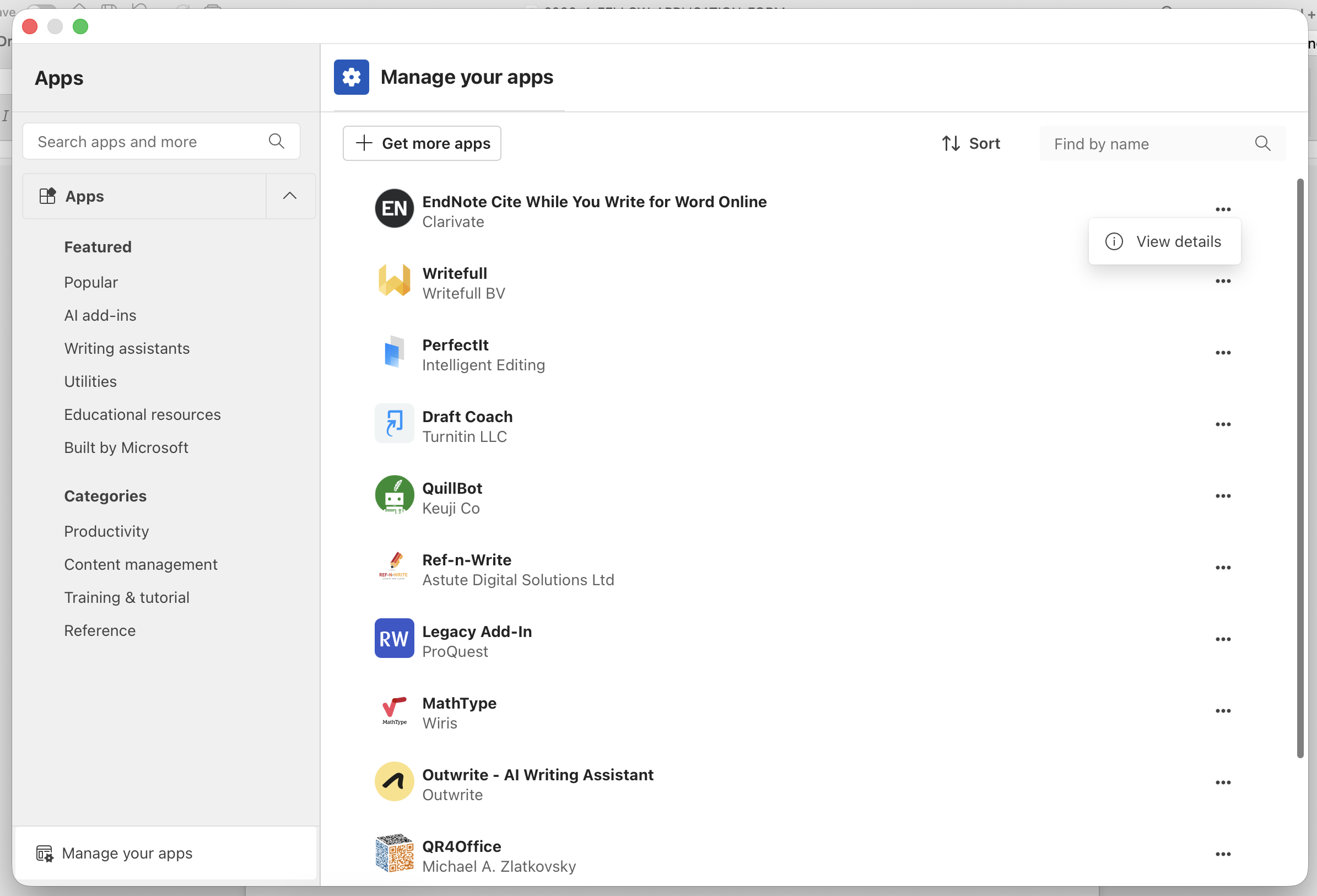Open the QuillBot app title
Viewport: 1317px width, 896px height.
452,488
